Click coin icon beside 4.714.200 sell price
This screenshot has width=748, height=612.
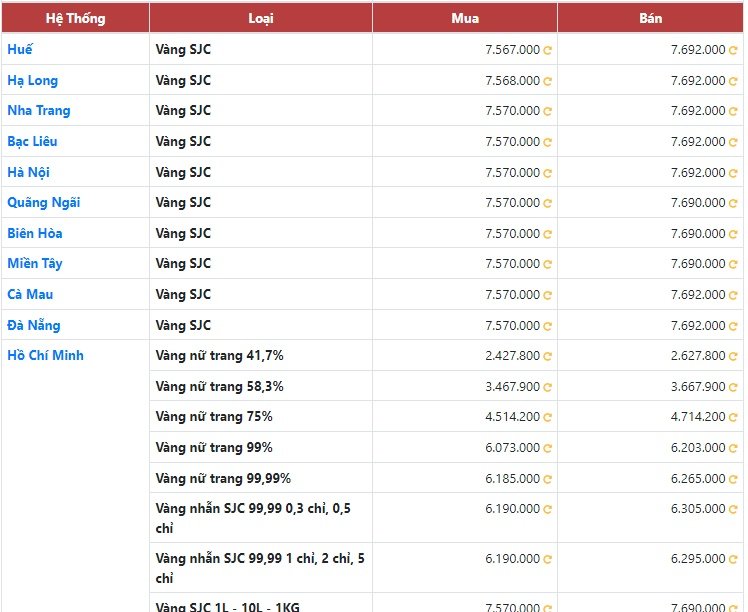pos(733,417)
